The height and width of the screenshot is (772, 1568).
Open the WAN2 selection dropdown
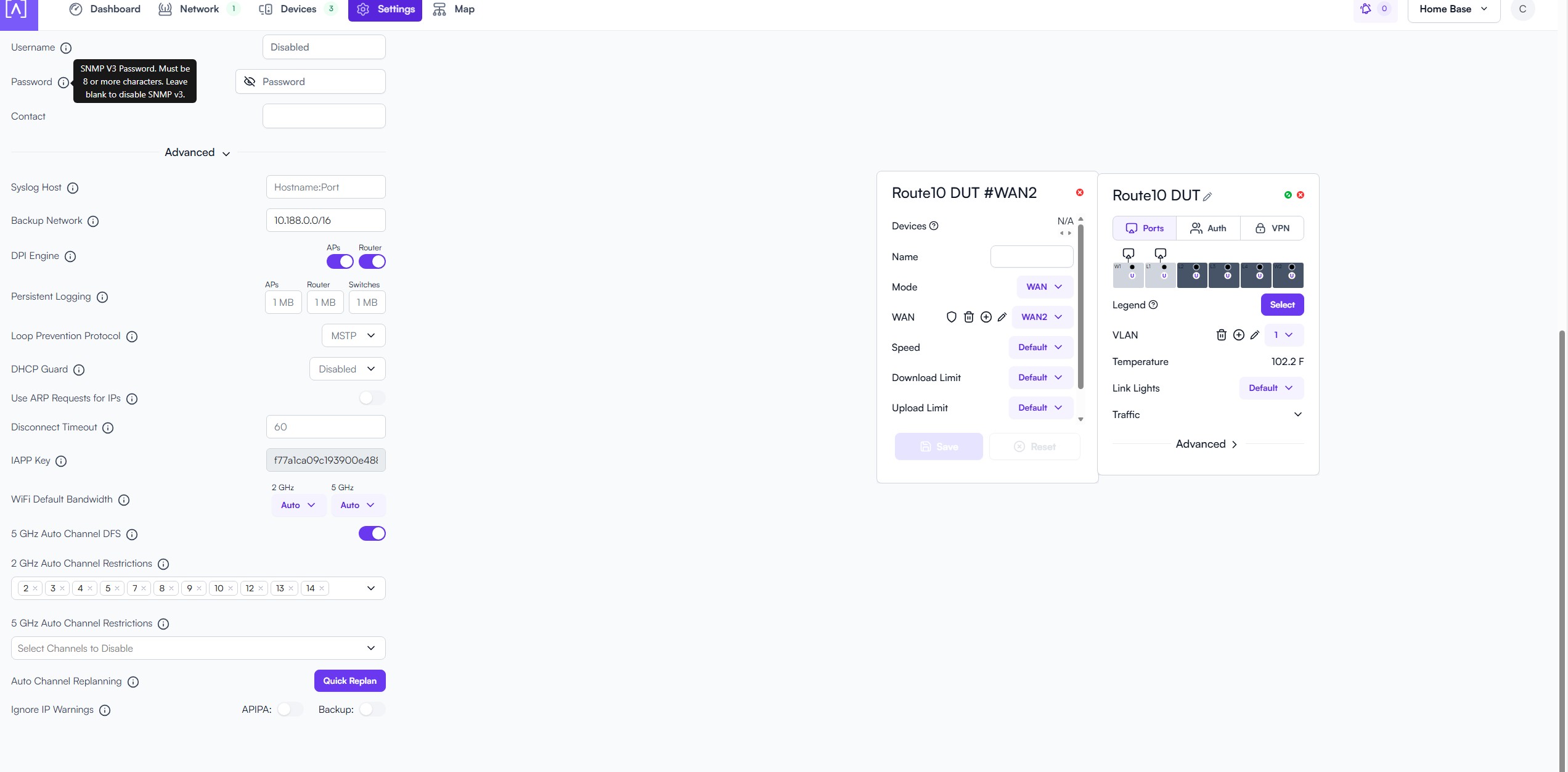click(x=1042, y=317)
